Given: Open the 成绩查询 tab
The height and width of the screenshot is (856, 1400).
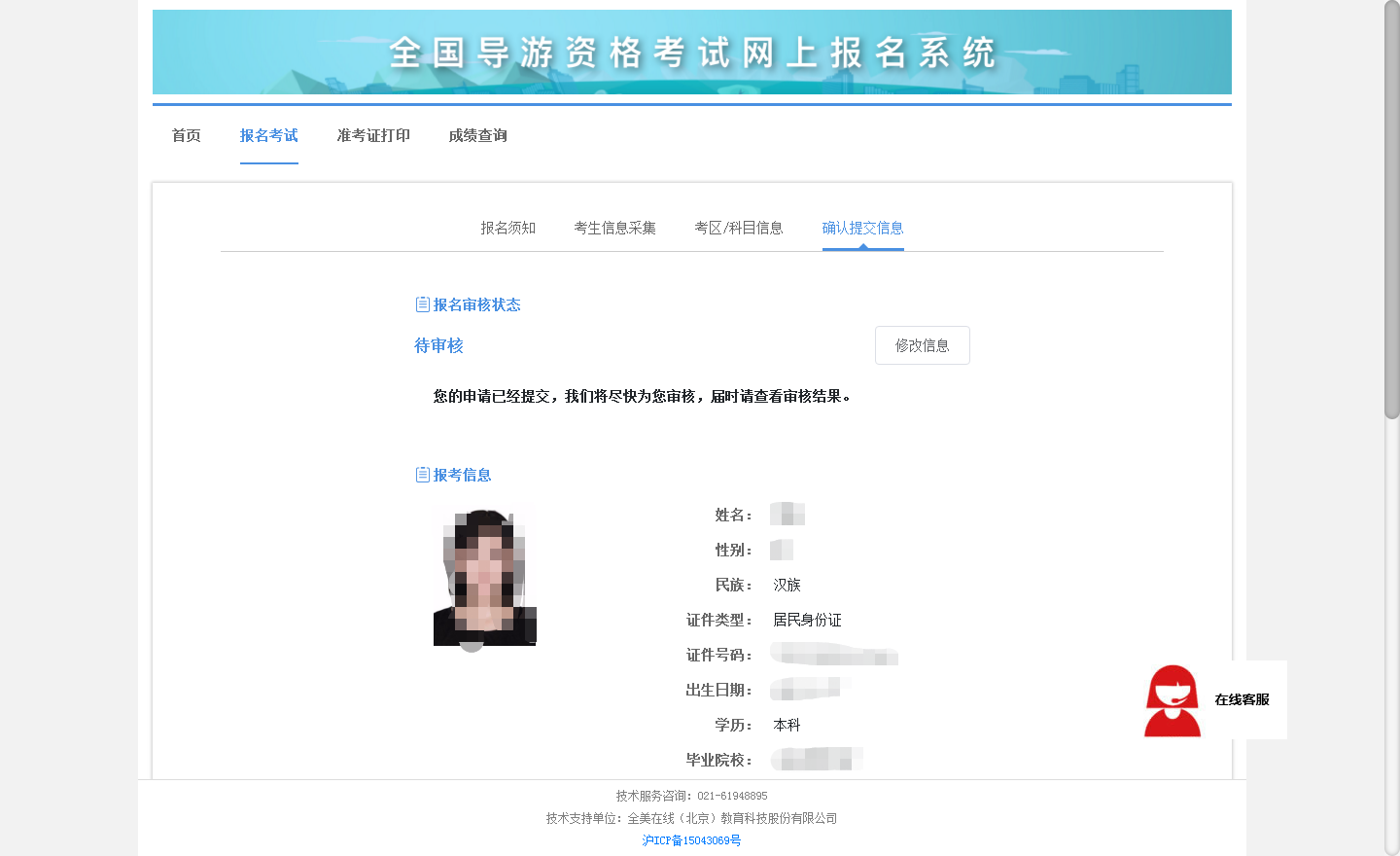Looking at the screenshot, I should pyautogui.click(x=477, y=135).
